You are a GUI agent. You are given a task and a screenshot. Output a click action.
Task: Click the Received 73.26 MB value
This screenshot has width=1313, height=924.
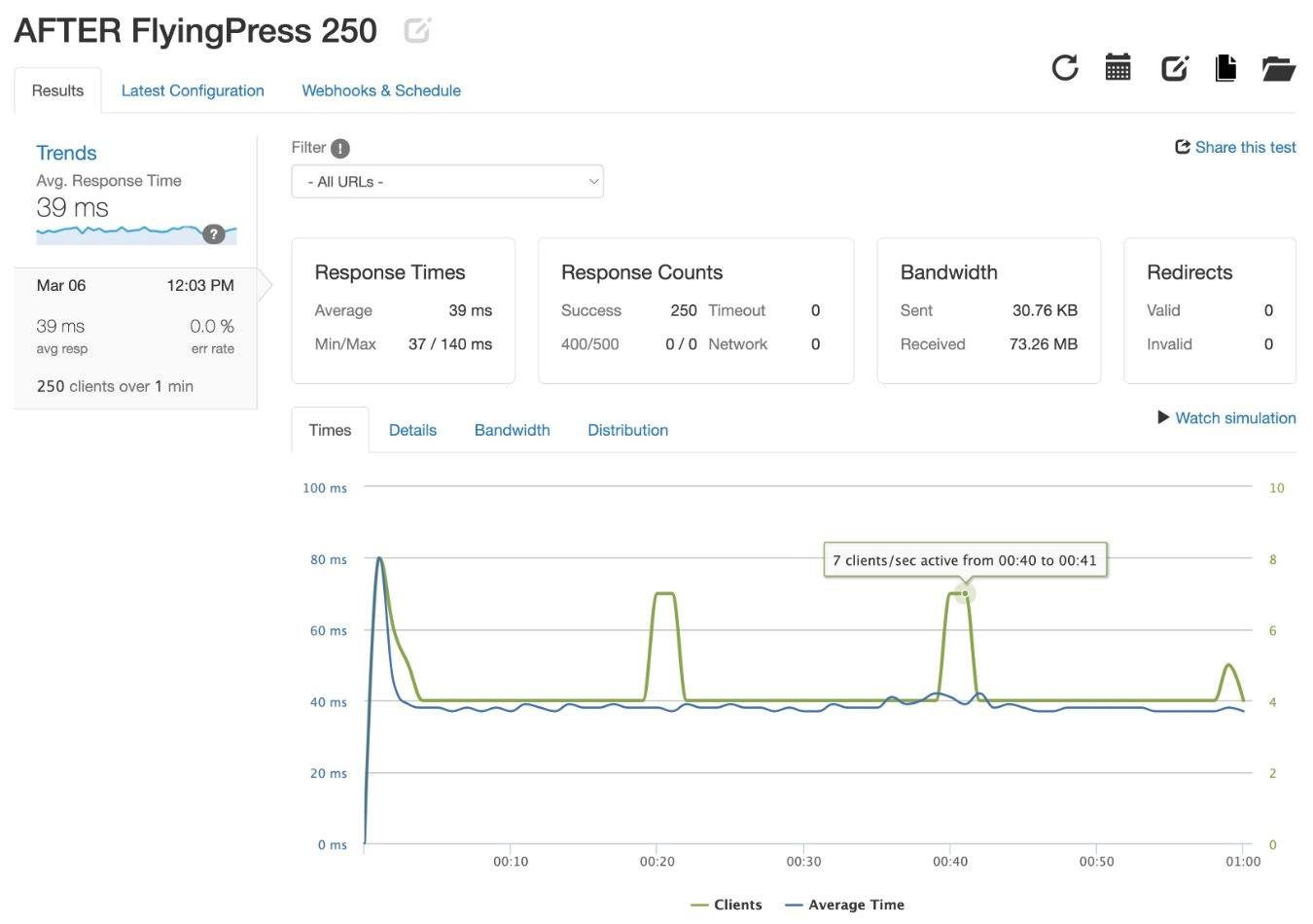[1044, 343]
